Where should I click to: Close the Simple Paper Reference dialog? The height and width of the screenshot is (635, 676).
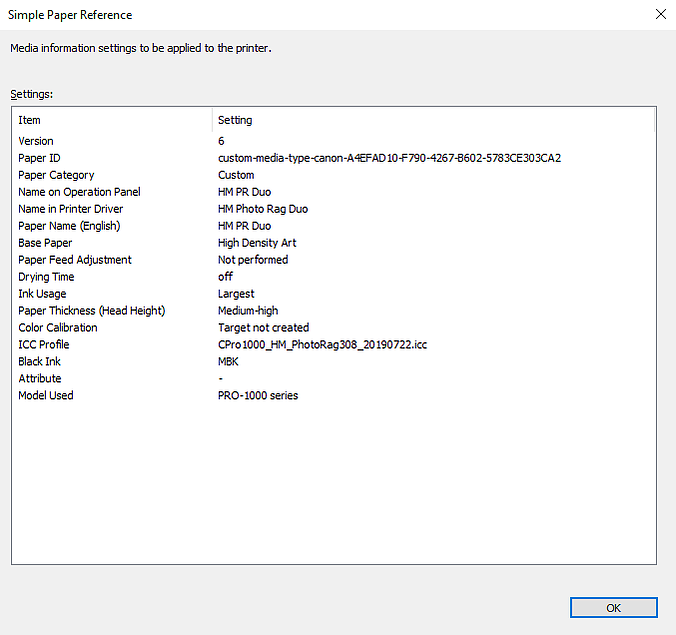tap(660, 14)
